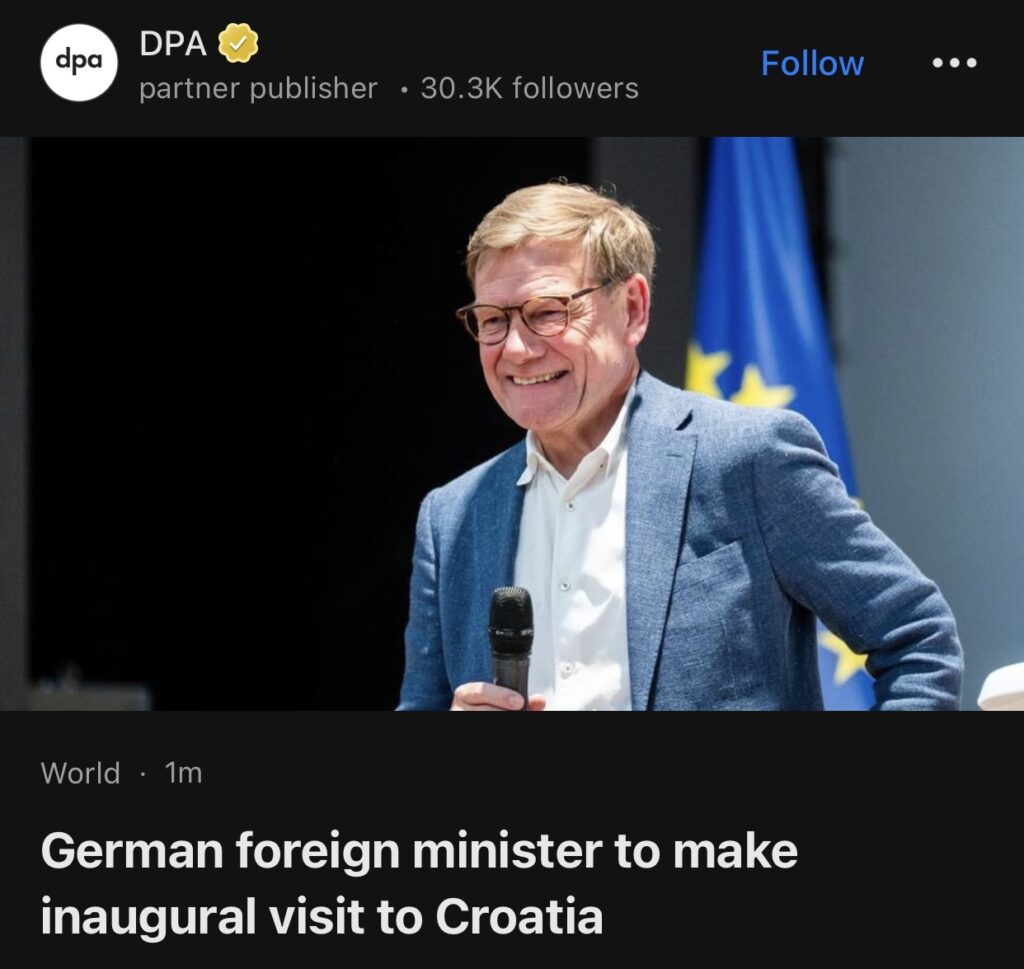The image size is (1024, 969).
Task: Click the 'partner publisher' label
Action: (x=258, y=89)
